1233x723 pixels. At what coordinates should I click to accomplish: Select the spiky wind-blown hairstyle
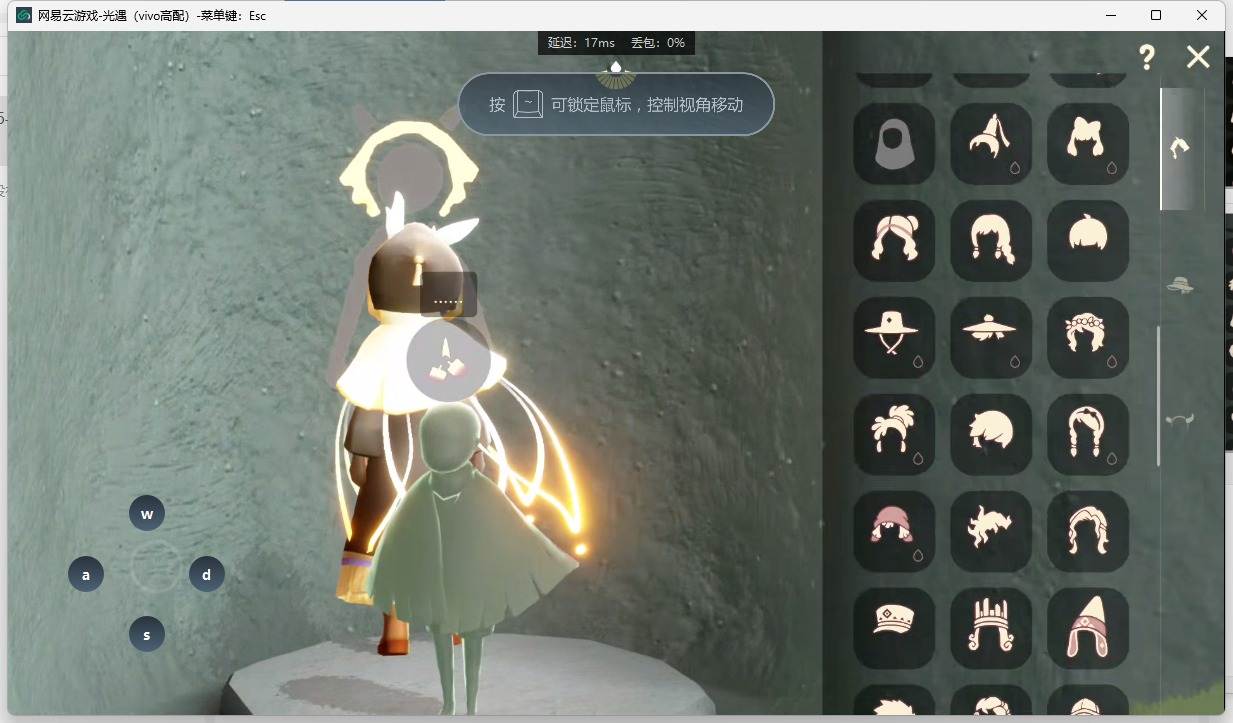pyautogui.click(x=991, y=532)
